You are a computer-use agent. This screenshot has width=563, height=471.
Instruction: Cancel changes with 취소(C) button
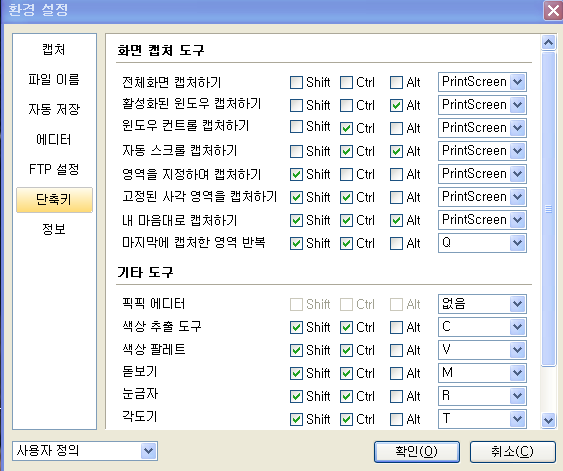[x=512, y=452]
